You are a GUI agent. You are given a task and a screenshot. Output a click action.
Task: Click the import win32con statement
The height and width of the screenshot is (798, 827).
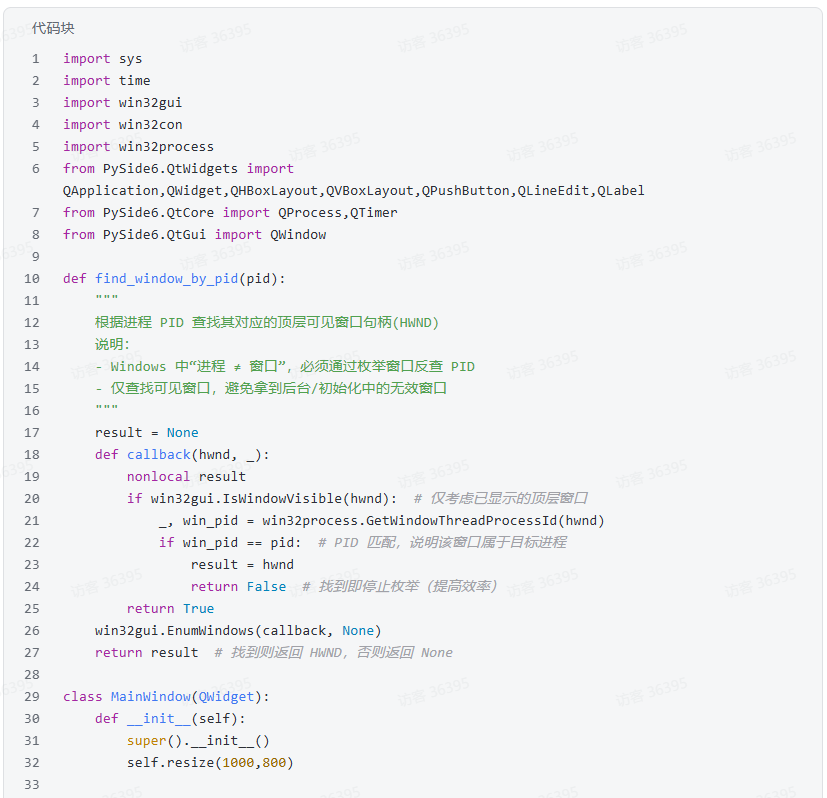122,125
